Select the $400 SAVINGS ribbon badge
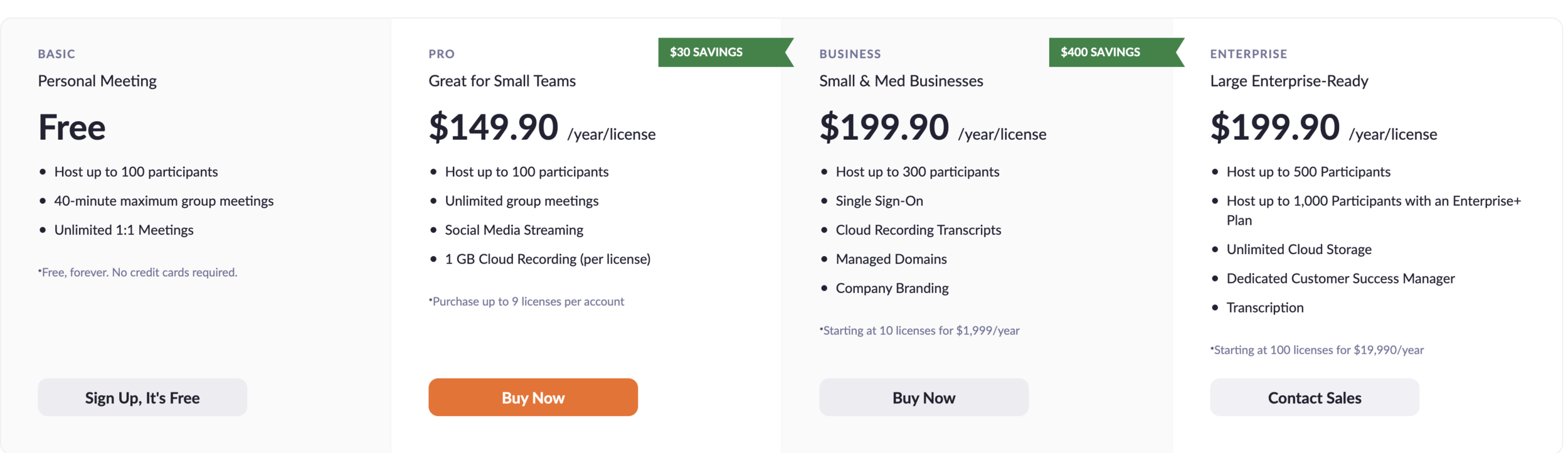 pos(1116,52)
